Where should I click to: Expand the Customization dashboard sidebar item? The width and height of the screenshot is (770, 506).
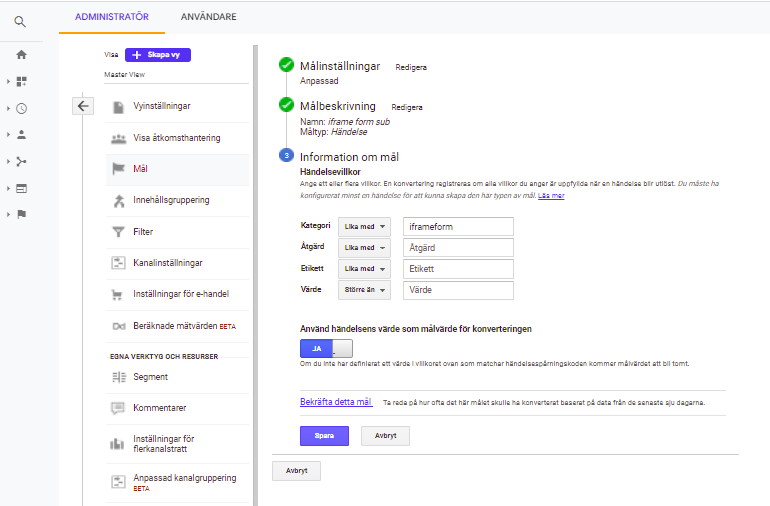point(21,81)
